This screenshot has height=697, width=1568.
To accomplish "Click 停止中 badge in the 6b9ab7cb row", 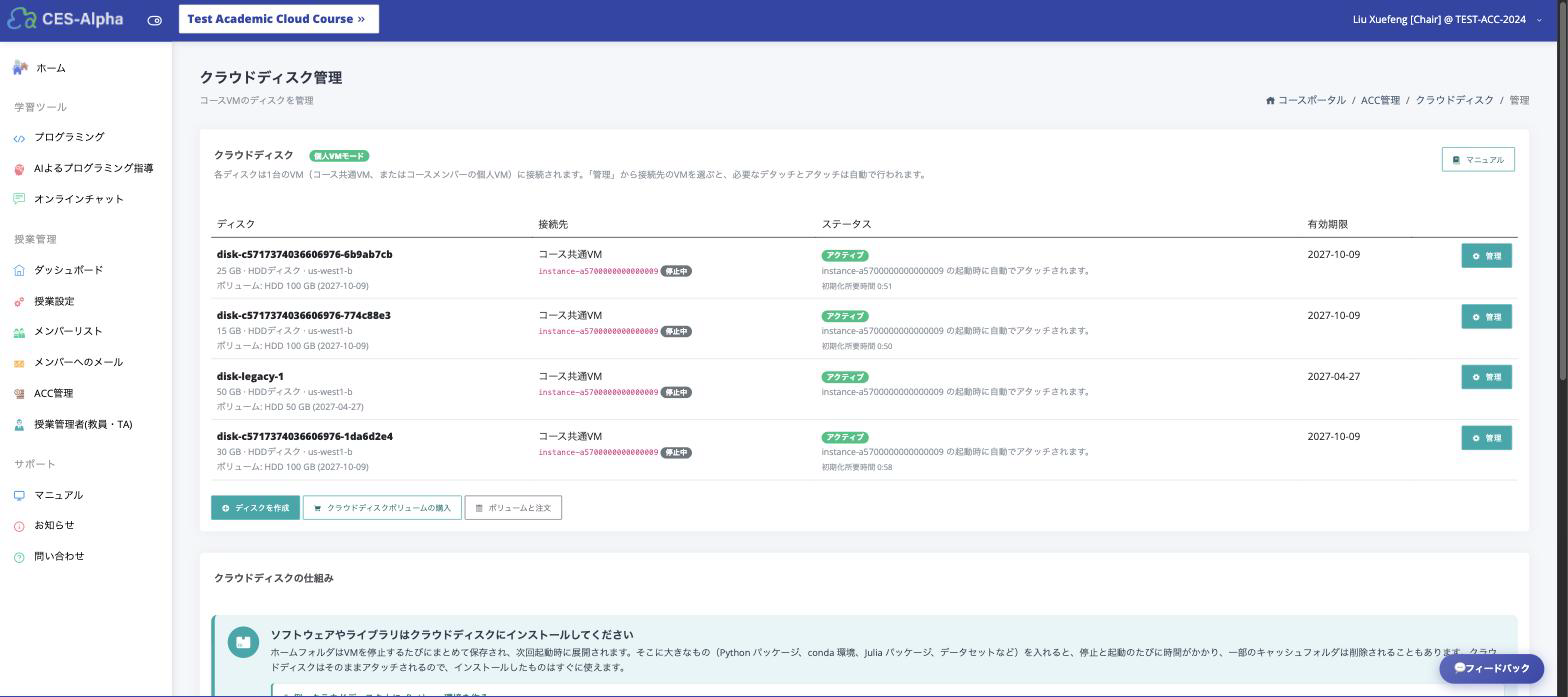I will (x=676, y=271).
